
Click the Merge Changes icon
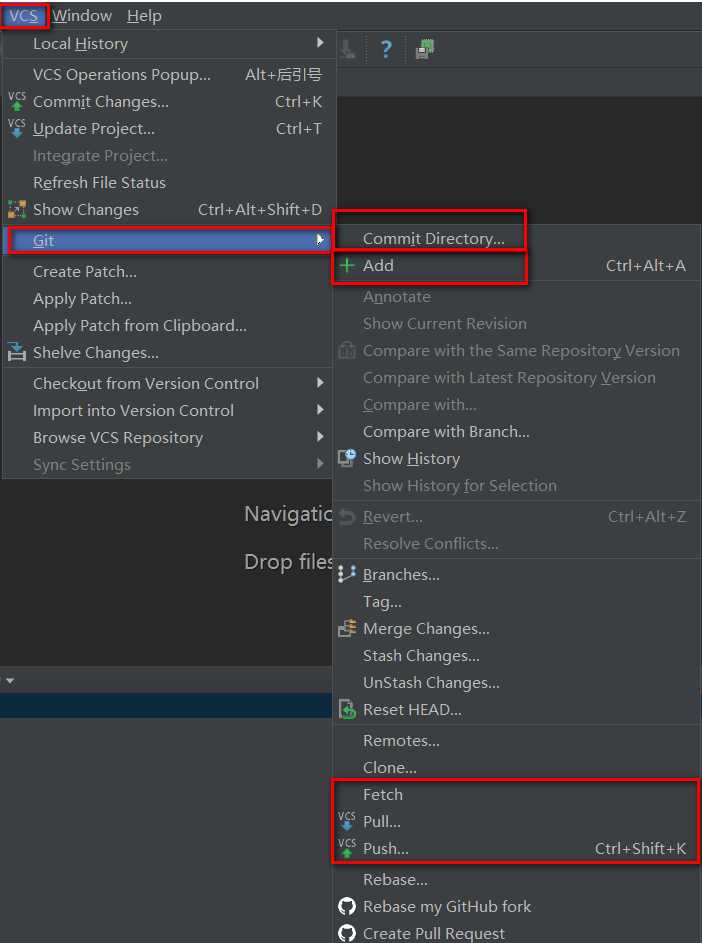347,628
